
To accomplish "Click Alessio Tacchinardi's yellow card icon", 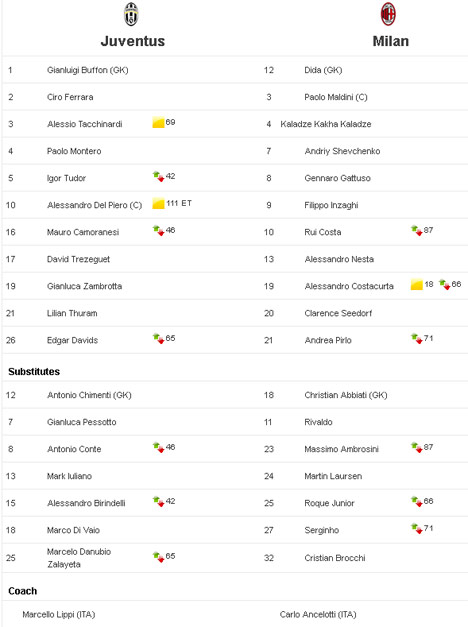I will click(x=158, y=122).
